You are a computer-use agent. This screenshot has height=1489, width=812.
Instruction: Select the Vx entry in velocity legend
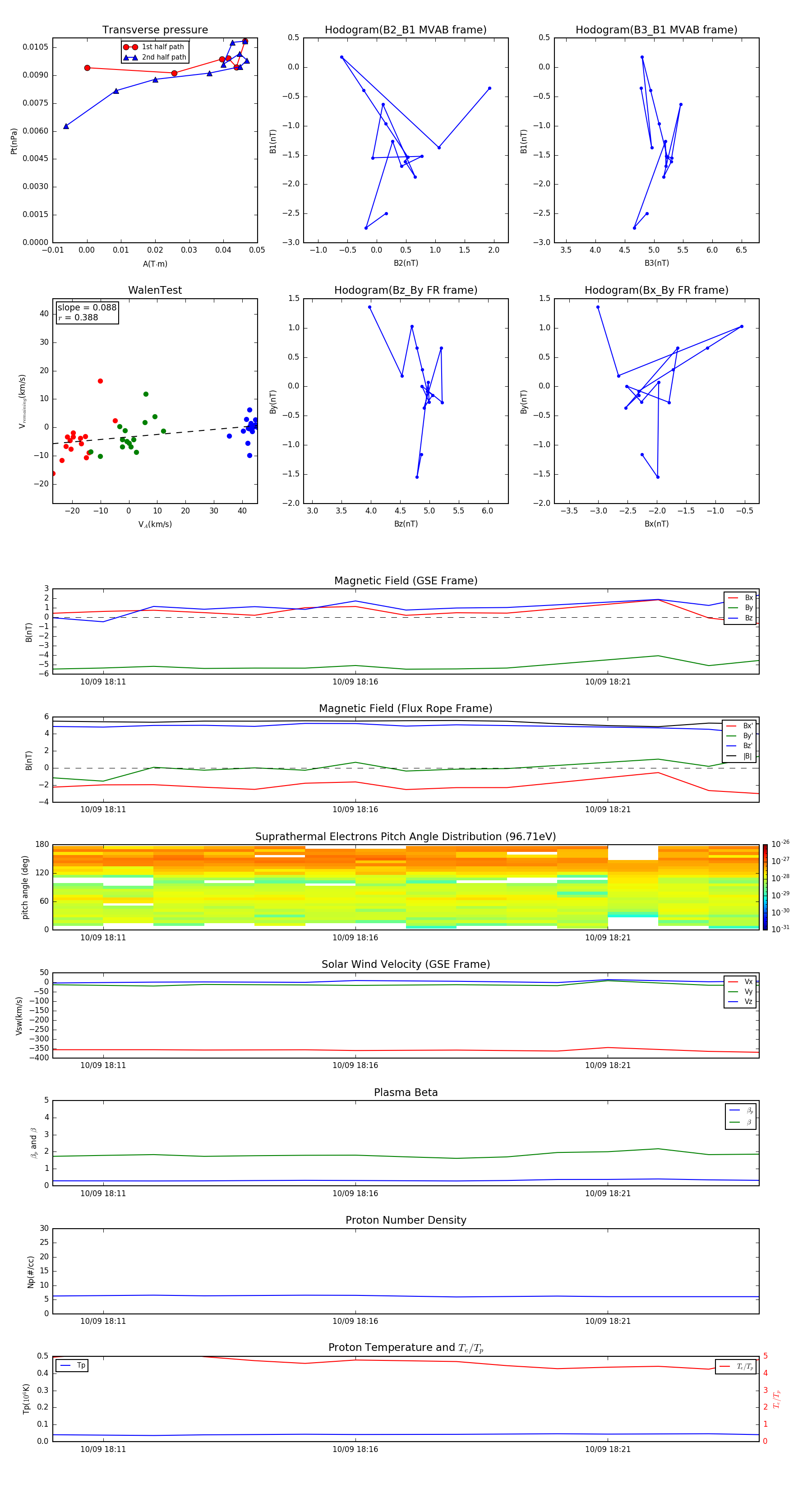pos(740,981)
